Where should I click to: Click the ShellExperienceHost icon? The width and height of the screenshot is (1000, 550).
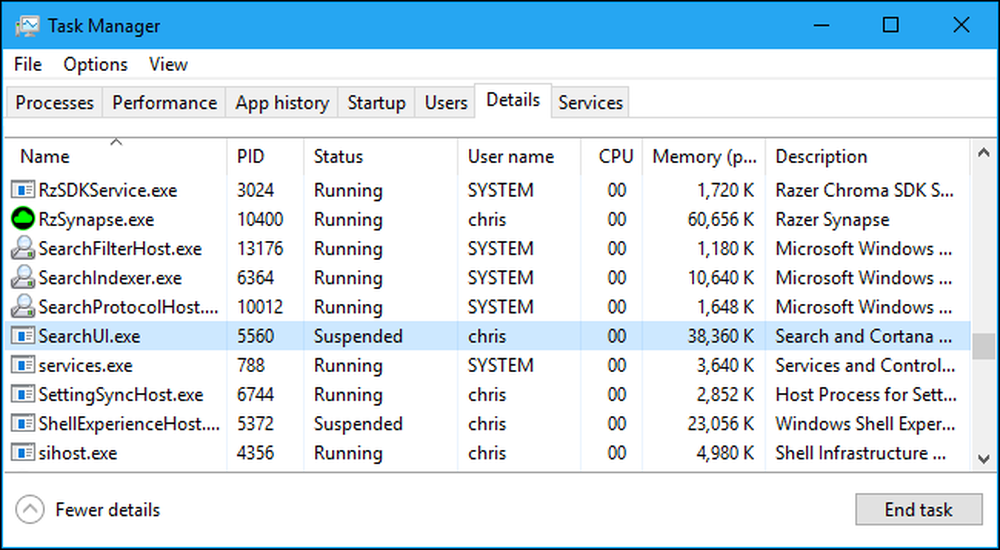(x=23, y=424)
